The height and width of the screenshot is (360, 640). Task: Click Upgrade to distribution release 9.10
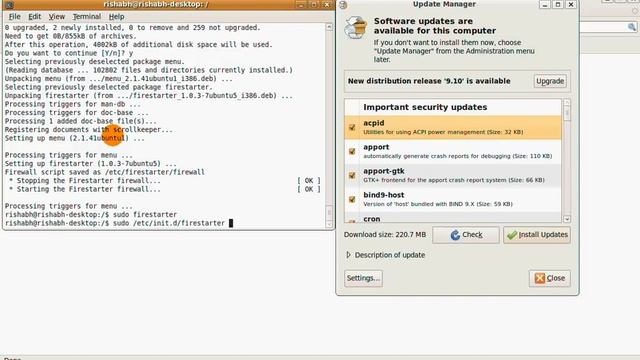coord(550,81)
